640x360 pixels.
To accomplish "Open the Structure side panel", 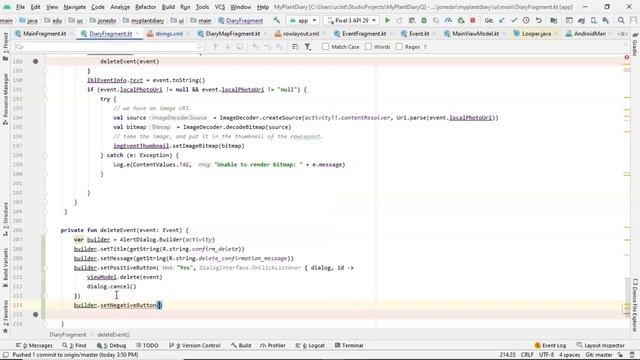I will click(5, 219).
